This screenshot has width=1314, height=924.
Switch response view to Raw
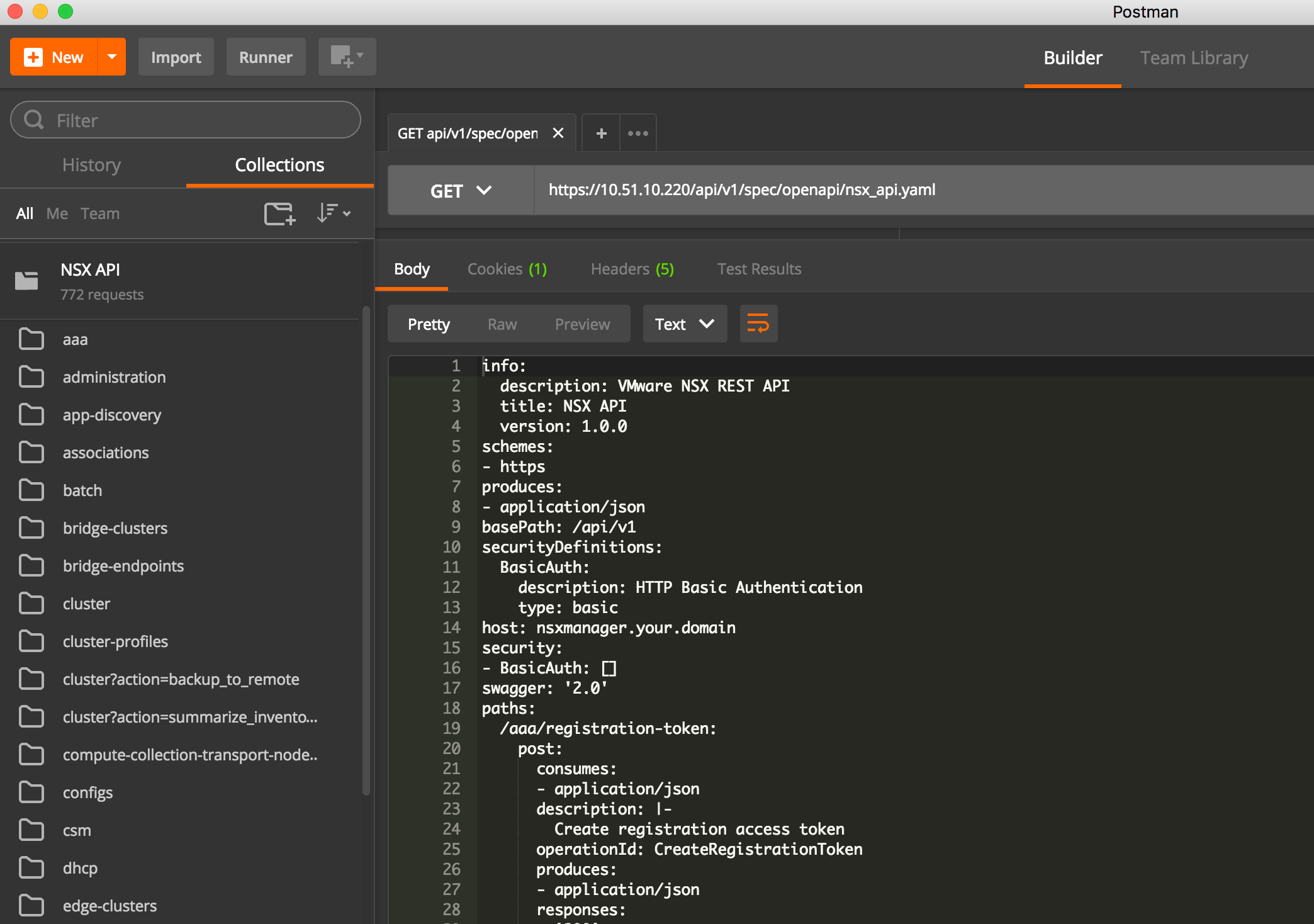pyautogui.click(x=502, y=324)
